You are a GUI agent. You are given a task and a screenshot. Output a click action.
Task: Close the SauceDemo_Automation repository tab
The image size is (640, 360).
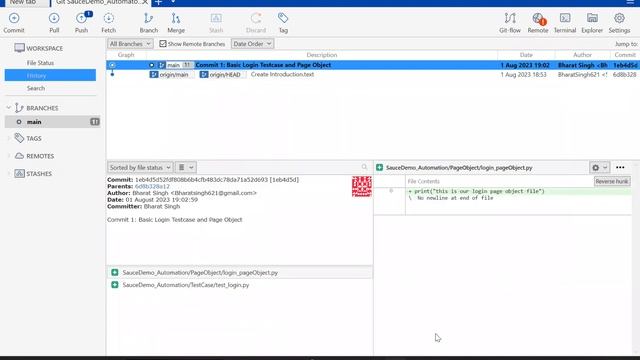tap(145, 2)
